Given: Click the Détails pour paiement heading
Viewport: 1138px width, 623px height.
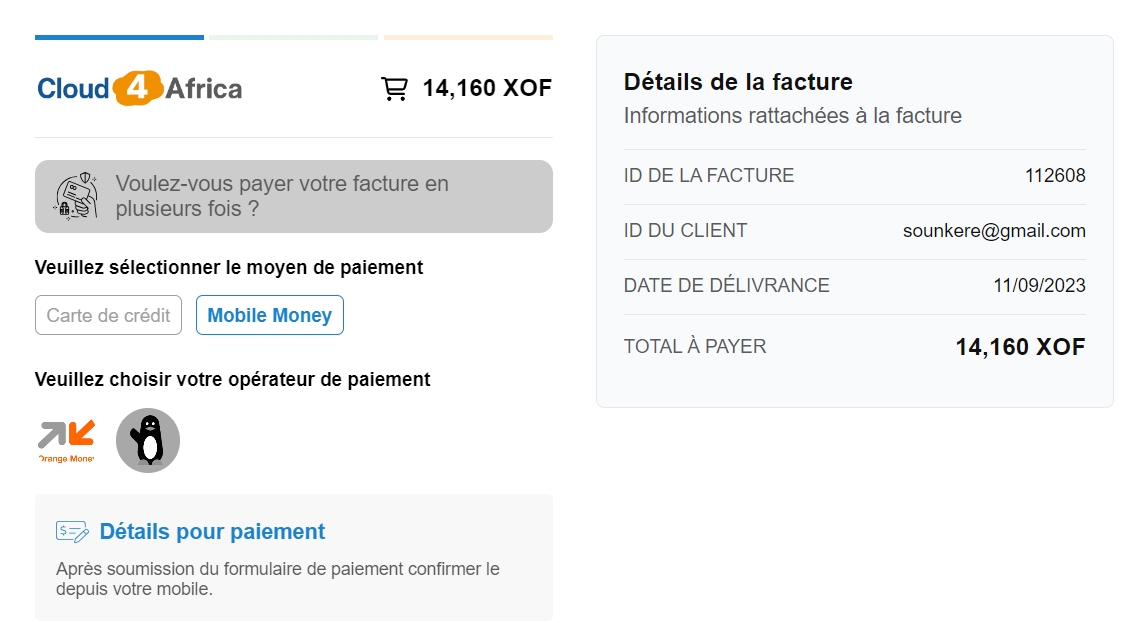Looking at the screenshot, I should [212, 532].
